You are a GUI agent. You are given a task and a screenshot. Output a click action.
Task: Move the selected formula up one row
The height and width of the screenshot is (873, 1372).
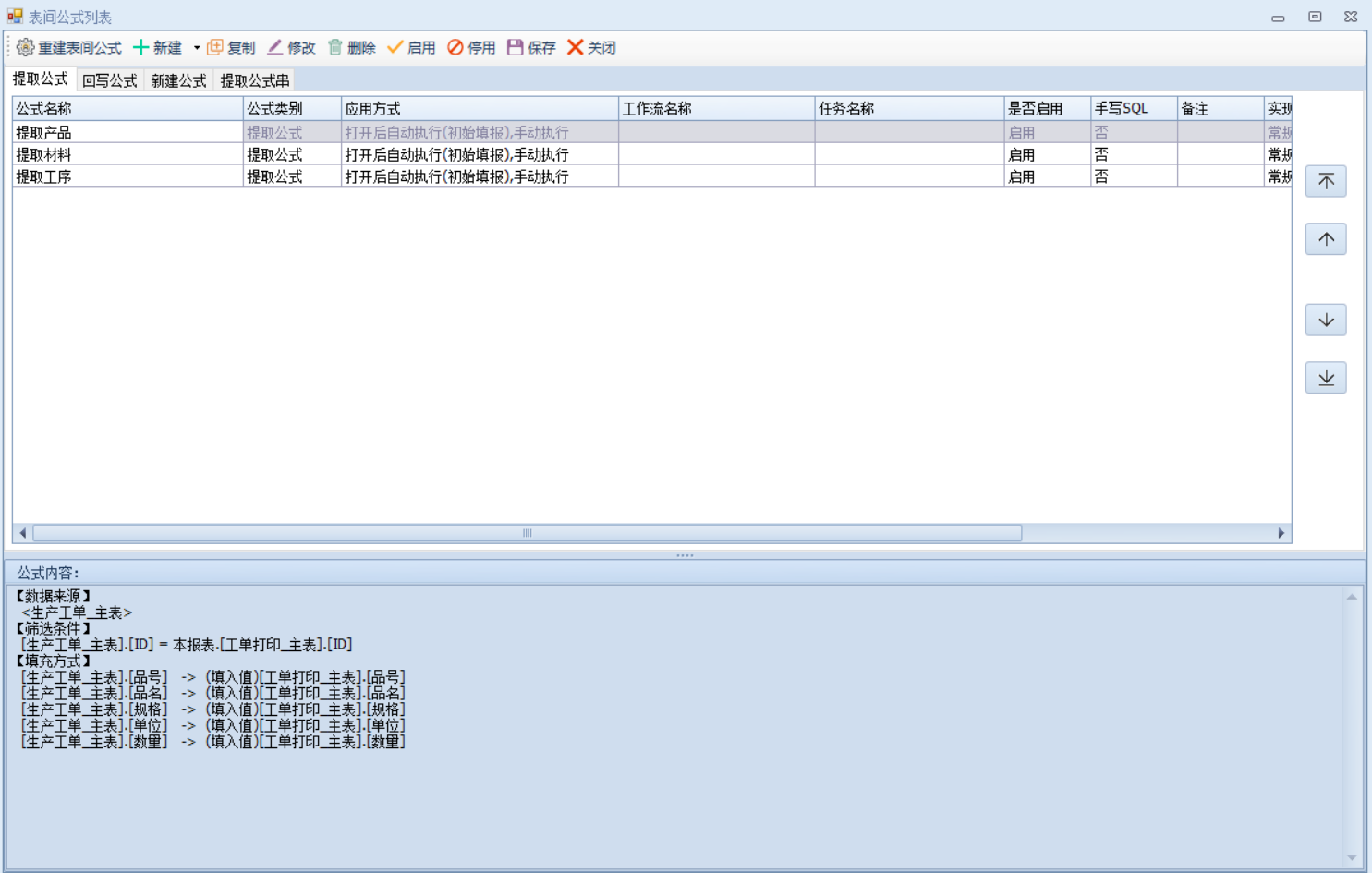(x=1326, y=239)
